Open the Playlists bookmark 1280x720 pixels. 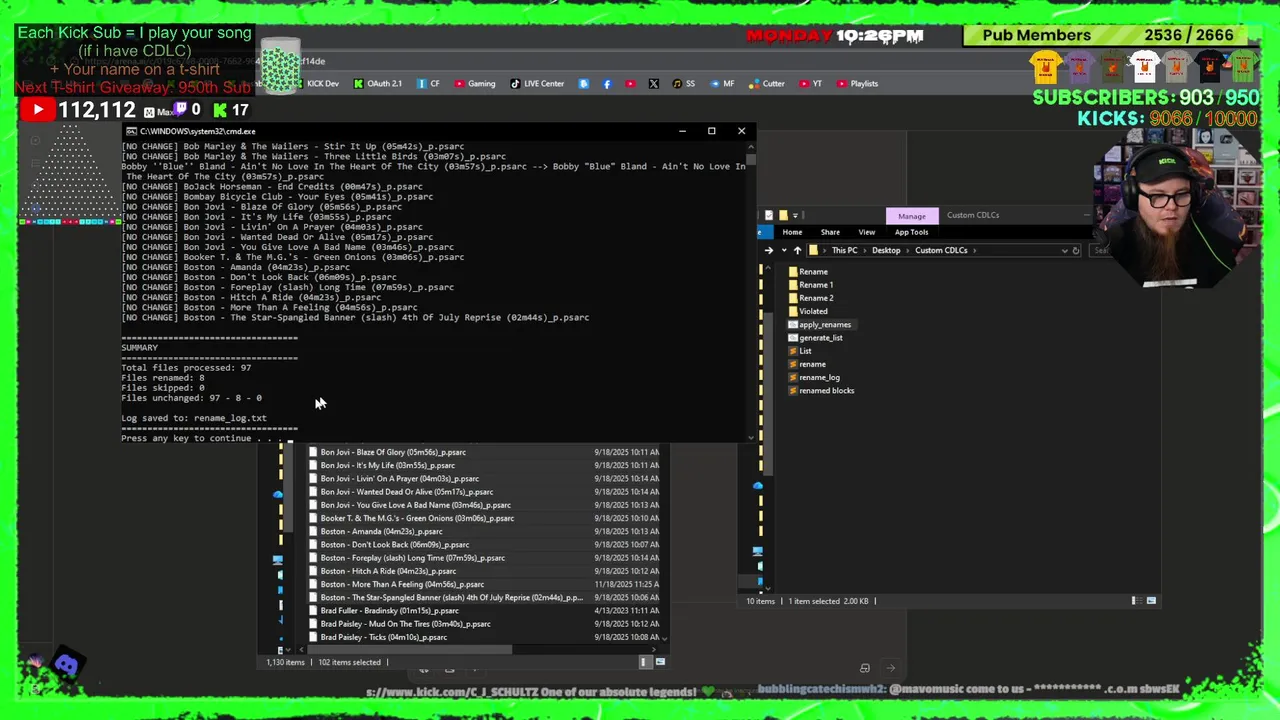click(x=858, y=84)
